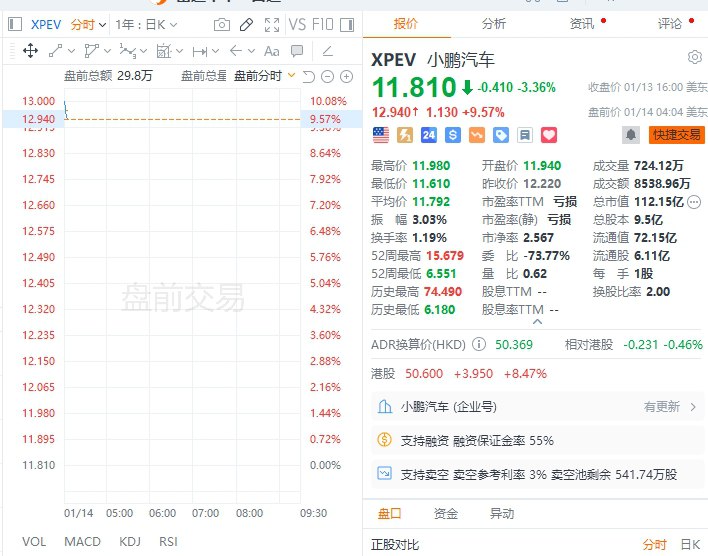This screenshot has width=708, height=556.
Task: Select 分时 in 正股对比 section
Action: (x=655, y=544)
